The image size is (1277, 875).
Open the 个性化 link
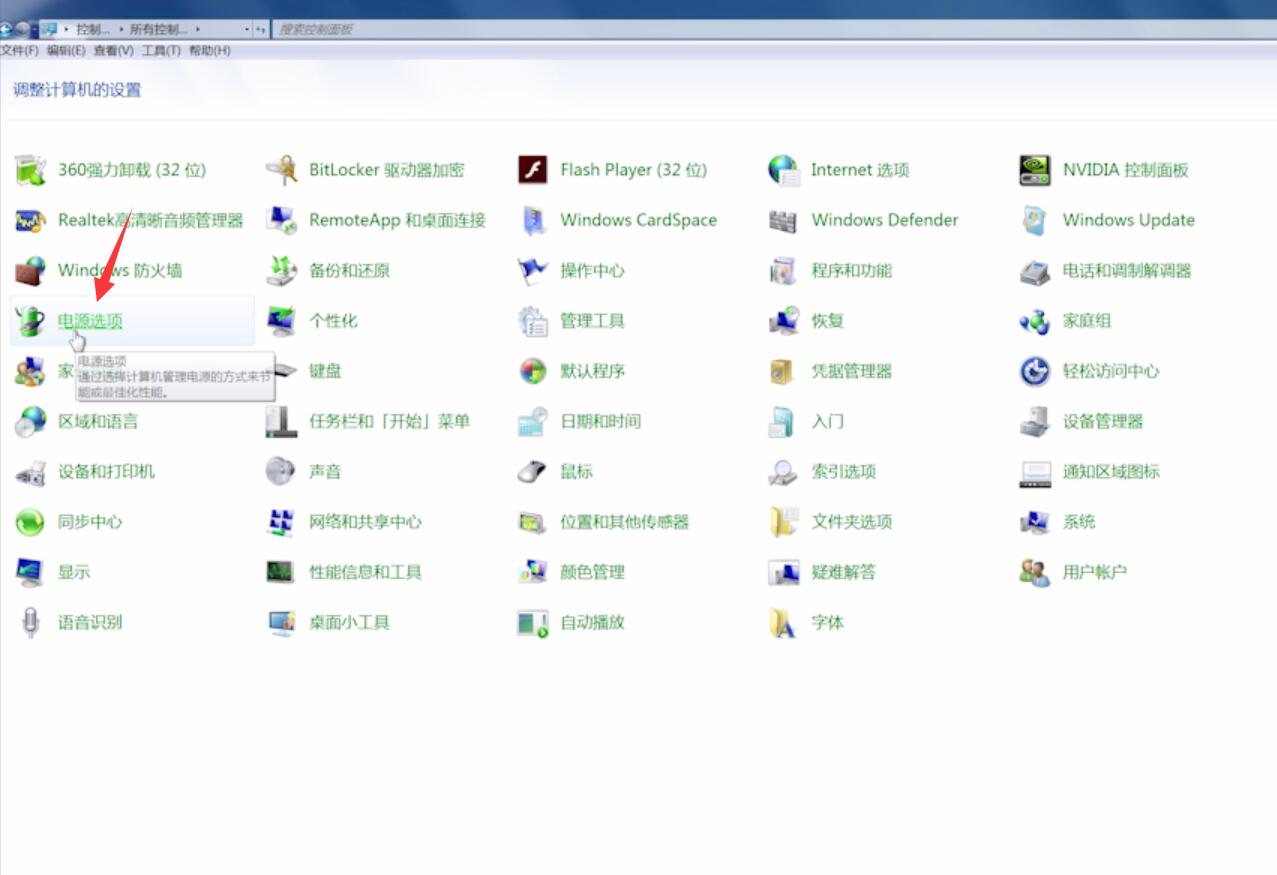coord(333,321)
